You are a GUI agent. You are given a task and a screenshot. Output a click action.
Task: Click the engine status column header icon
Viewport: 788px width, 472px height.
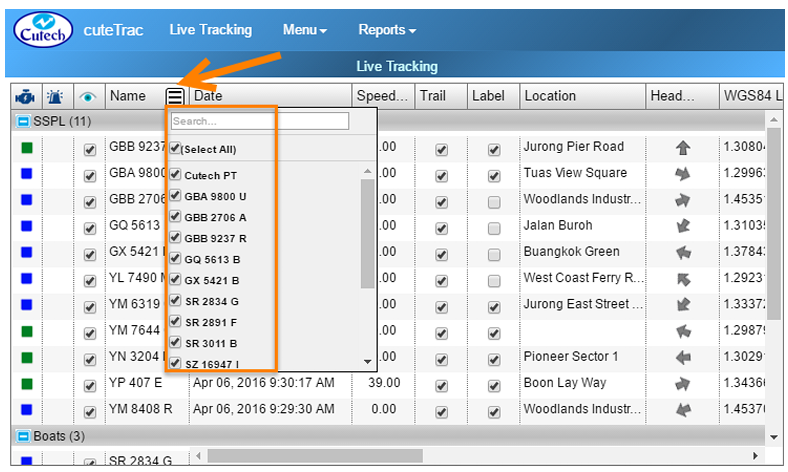26,97
